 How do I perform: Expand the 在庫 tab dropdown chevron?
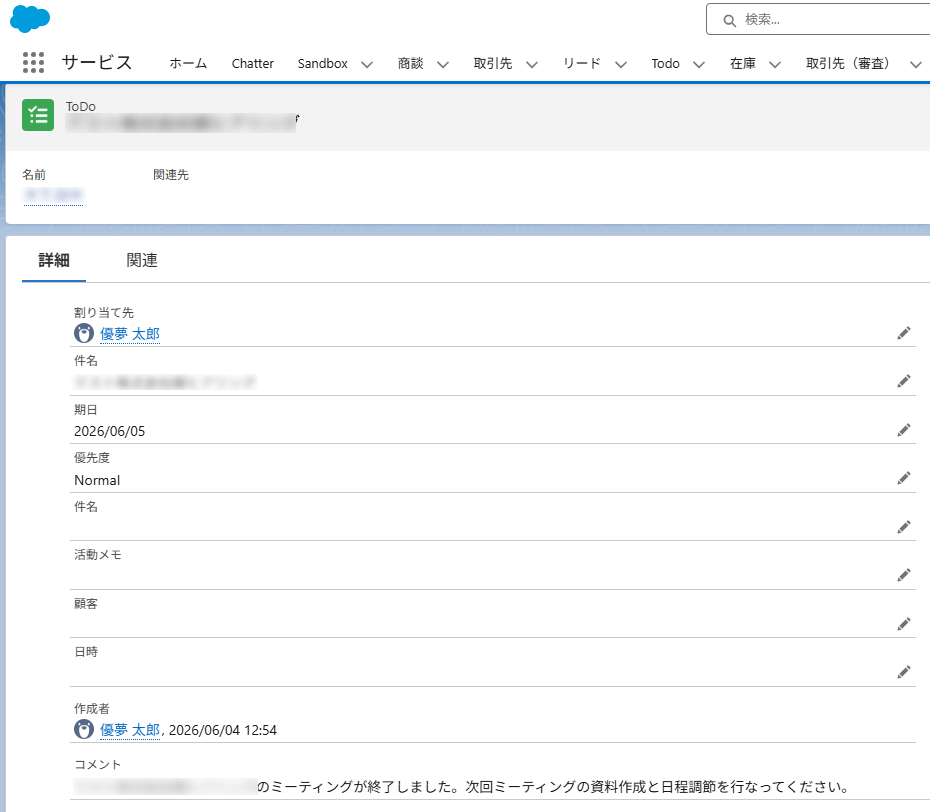click(x=775, y=64)
